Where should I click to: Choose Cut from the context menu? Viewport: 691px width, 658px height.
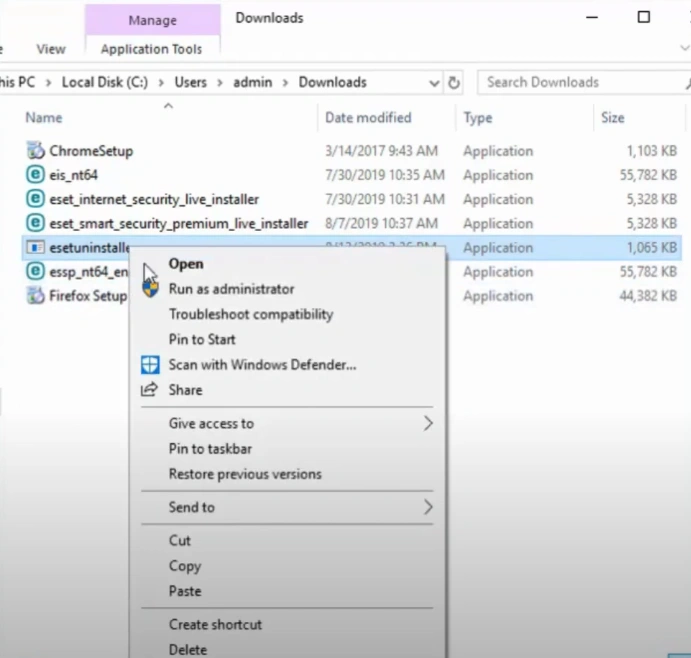(179, 540)
